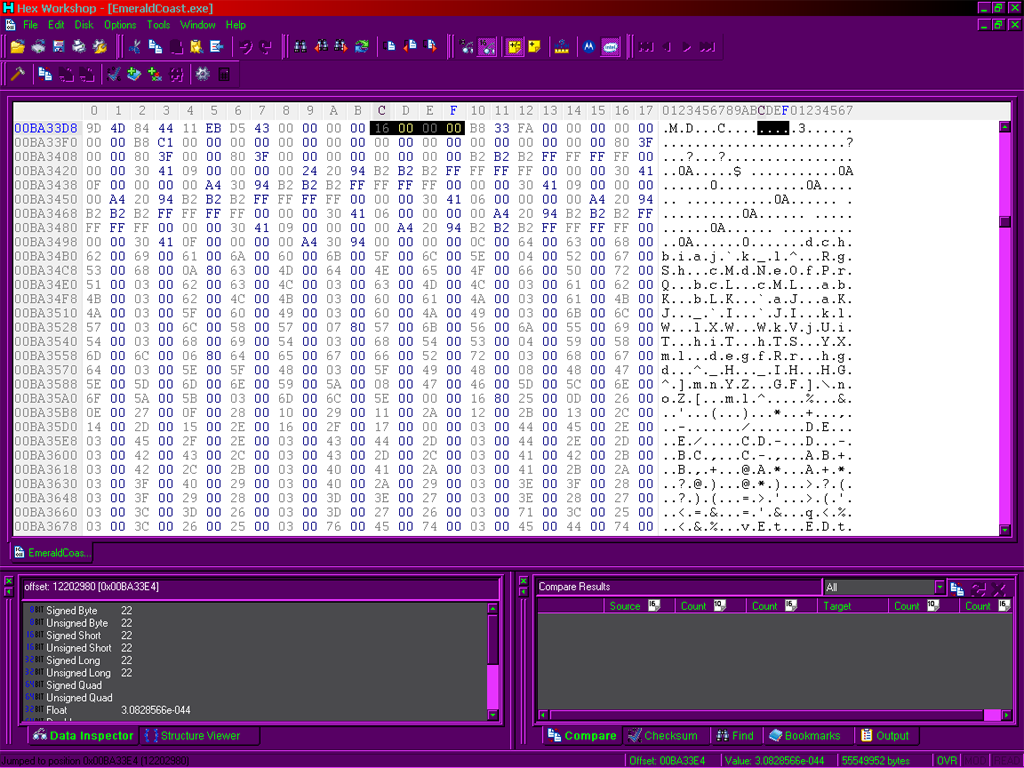
Task: Save the file with the floppy icon
Action: tap(59, 47)
